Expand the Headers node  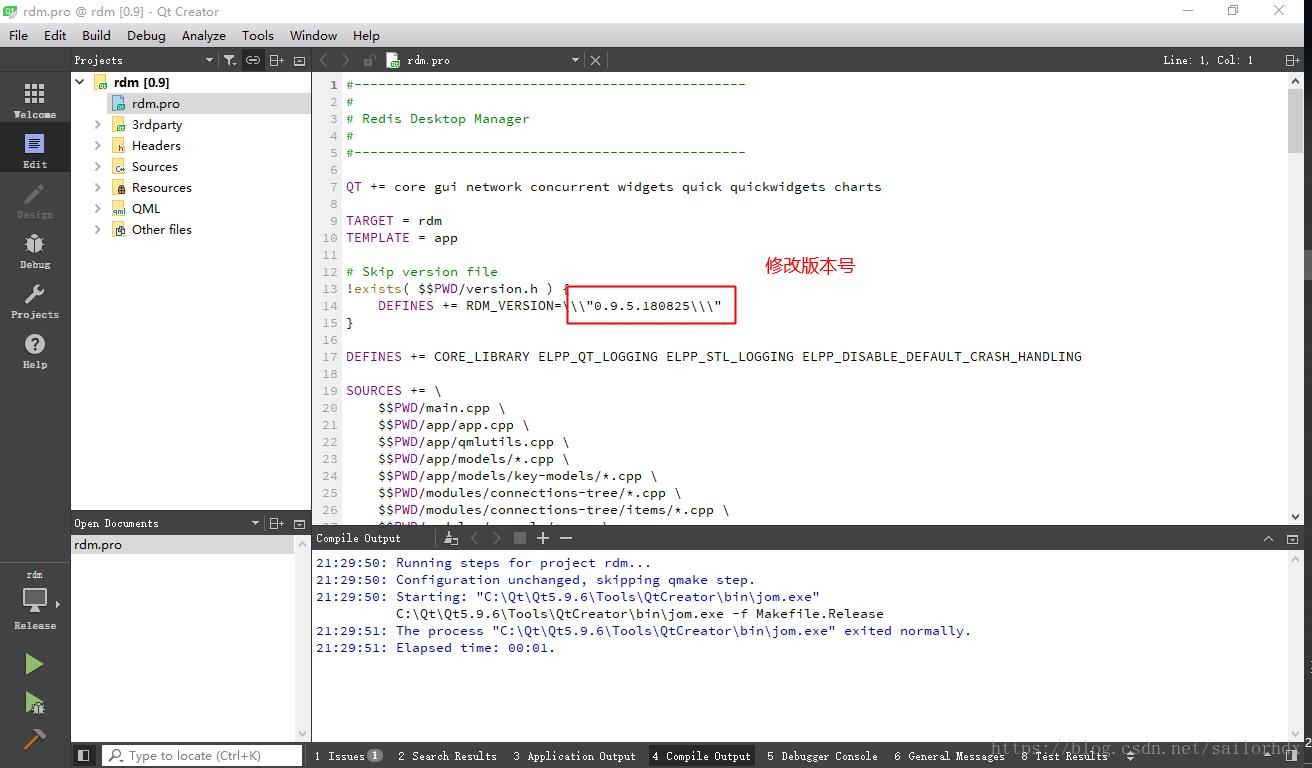point(97,146)
